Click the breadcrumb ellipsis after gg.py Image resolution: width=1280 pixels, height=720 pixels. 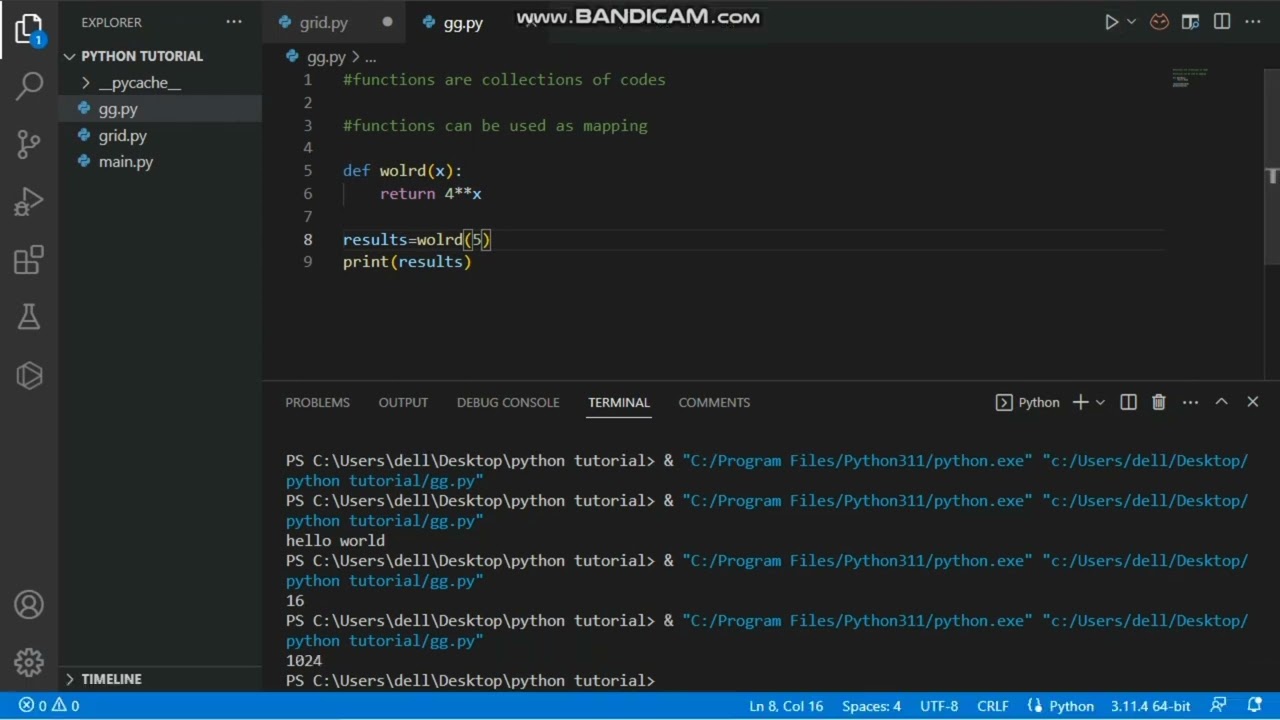pos(371,57)
